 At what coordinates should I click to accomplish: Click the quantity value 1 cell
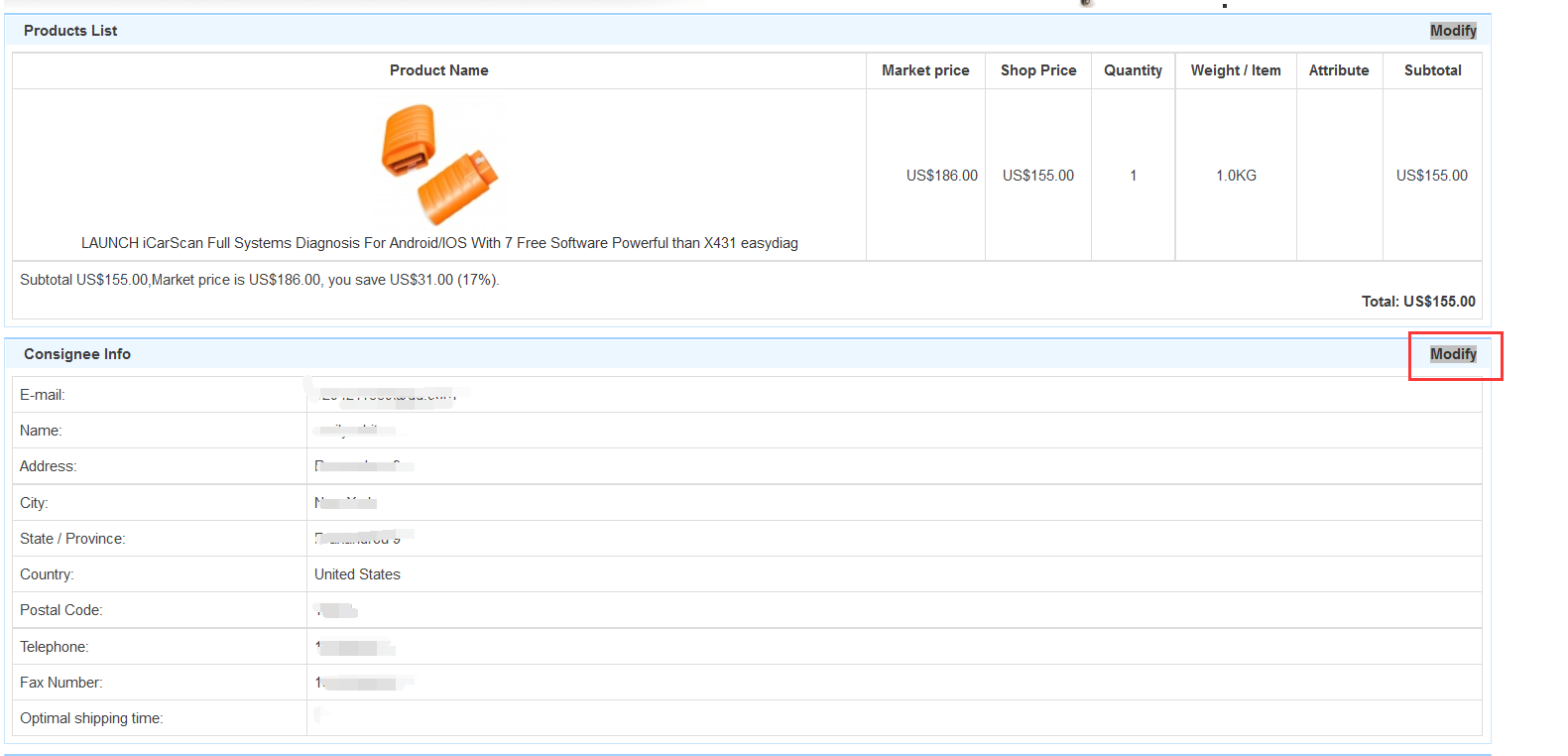1134,176
